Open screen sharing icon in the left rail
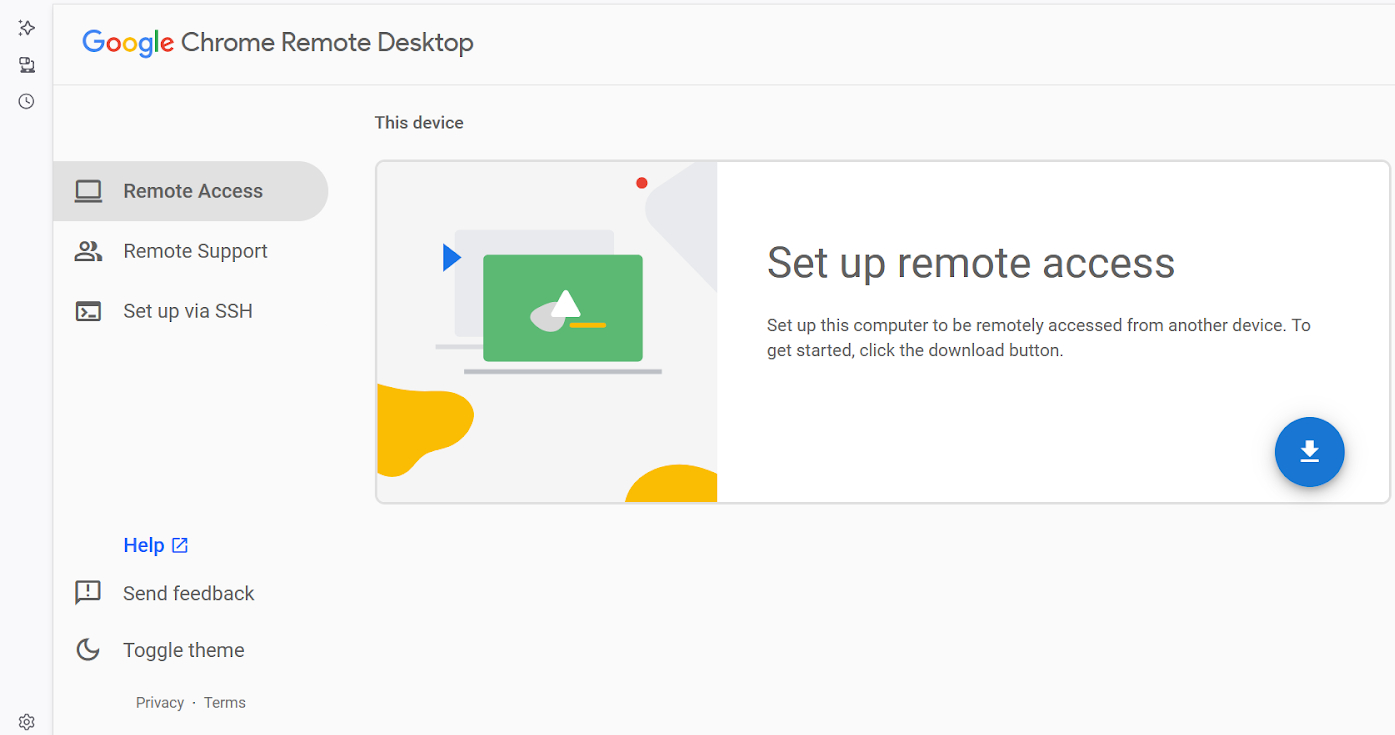This screenshot has width=1395, height=735. coord(26,64)
